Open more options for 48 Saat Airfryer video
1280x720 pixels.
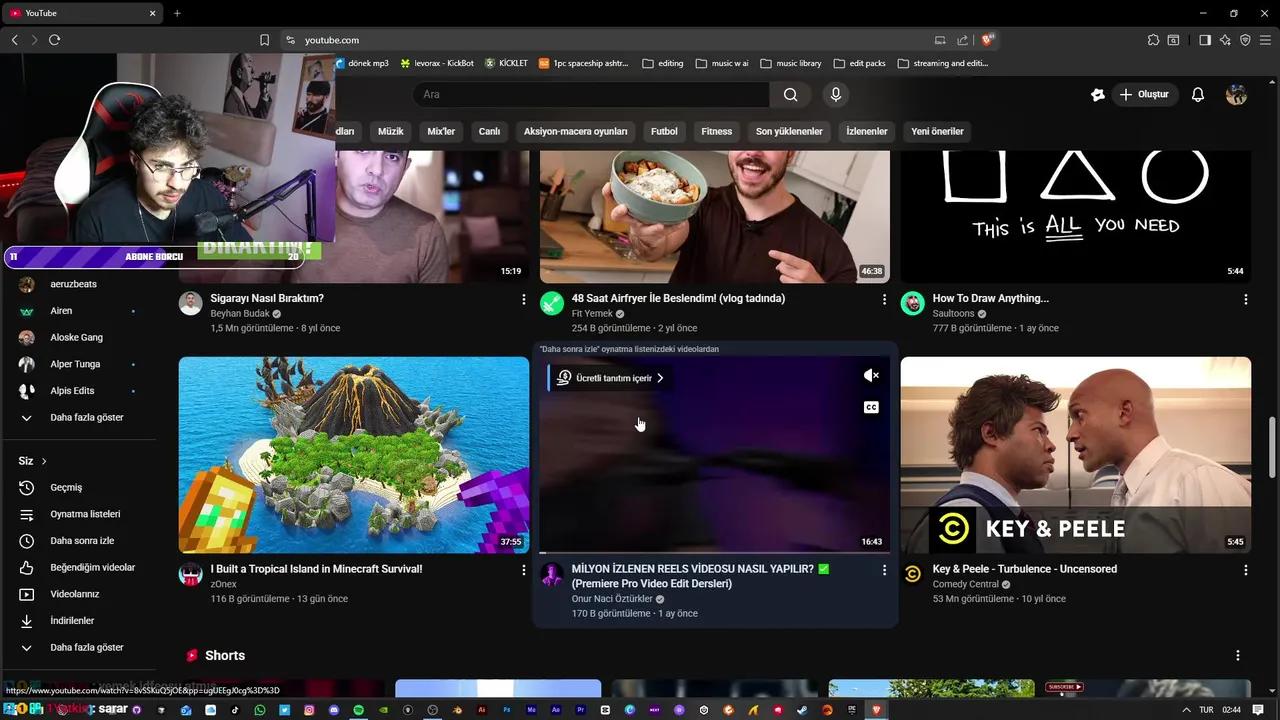click(x=884, y=299)
